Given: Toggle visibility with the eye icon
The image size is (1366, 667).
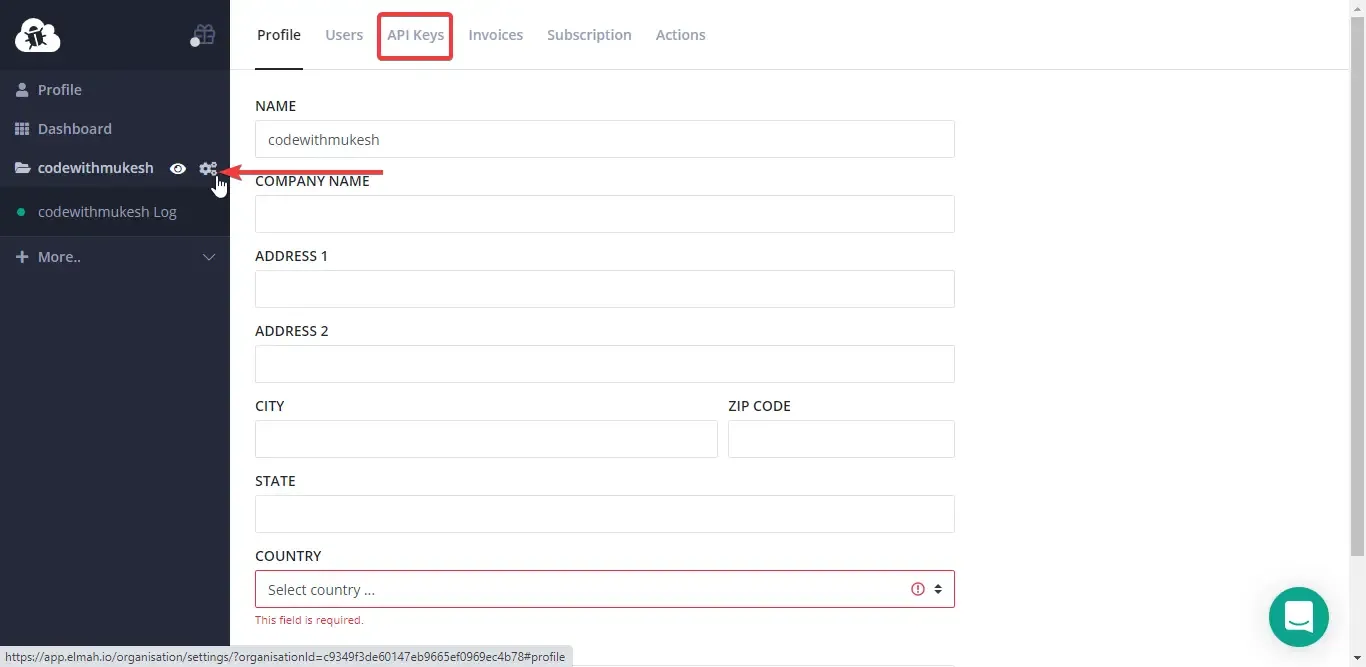Looking at the screenshot, I should [178, 168].
